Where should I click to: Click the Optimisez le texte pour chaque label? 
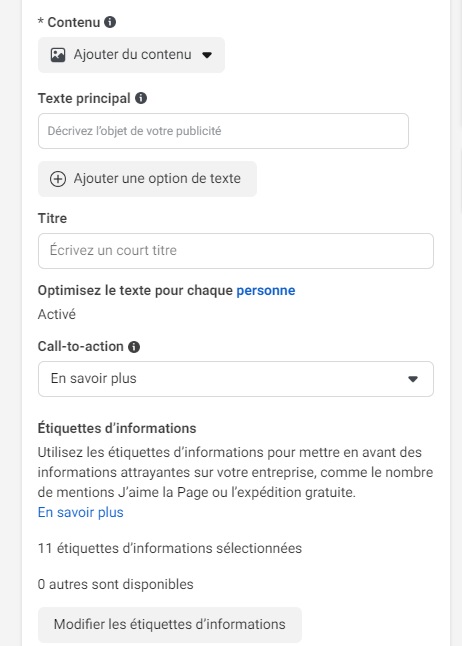(135, 290)
